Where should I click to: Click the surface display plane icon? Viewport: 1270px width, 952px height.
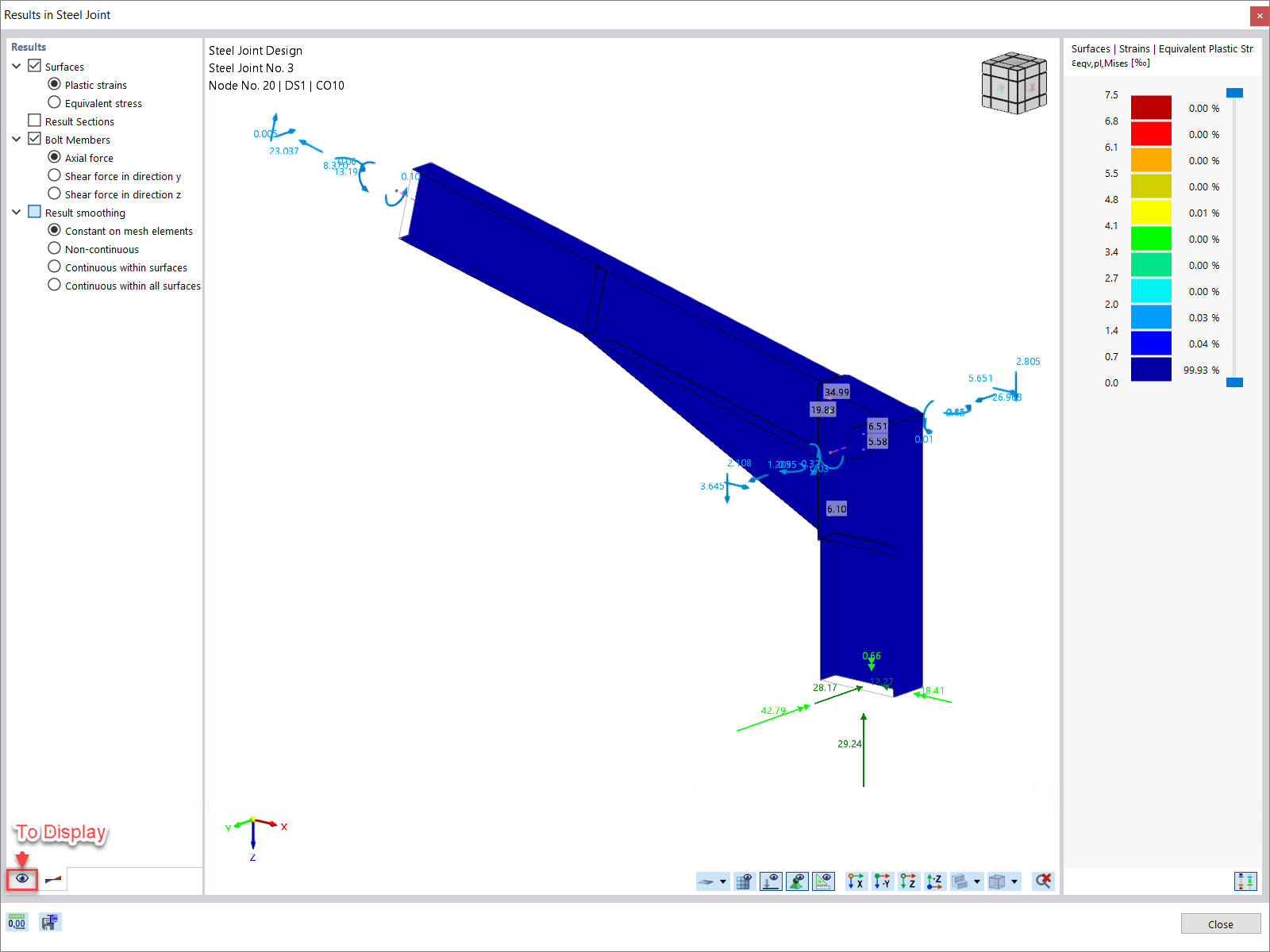706,881
